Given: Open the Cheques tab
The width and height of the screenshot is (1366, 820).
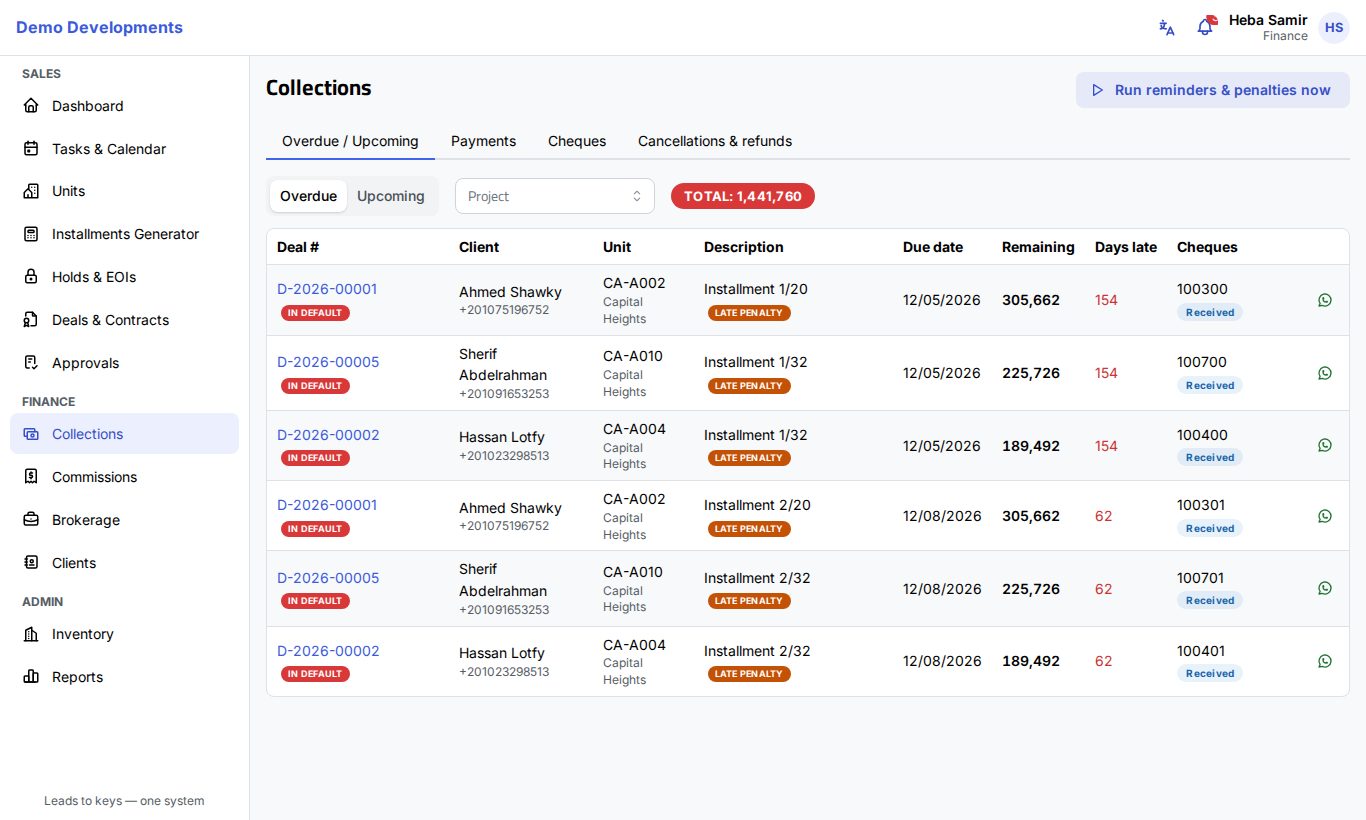Looking at the screenshot, I should pos(577,141).
